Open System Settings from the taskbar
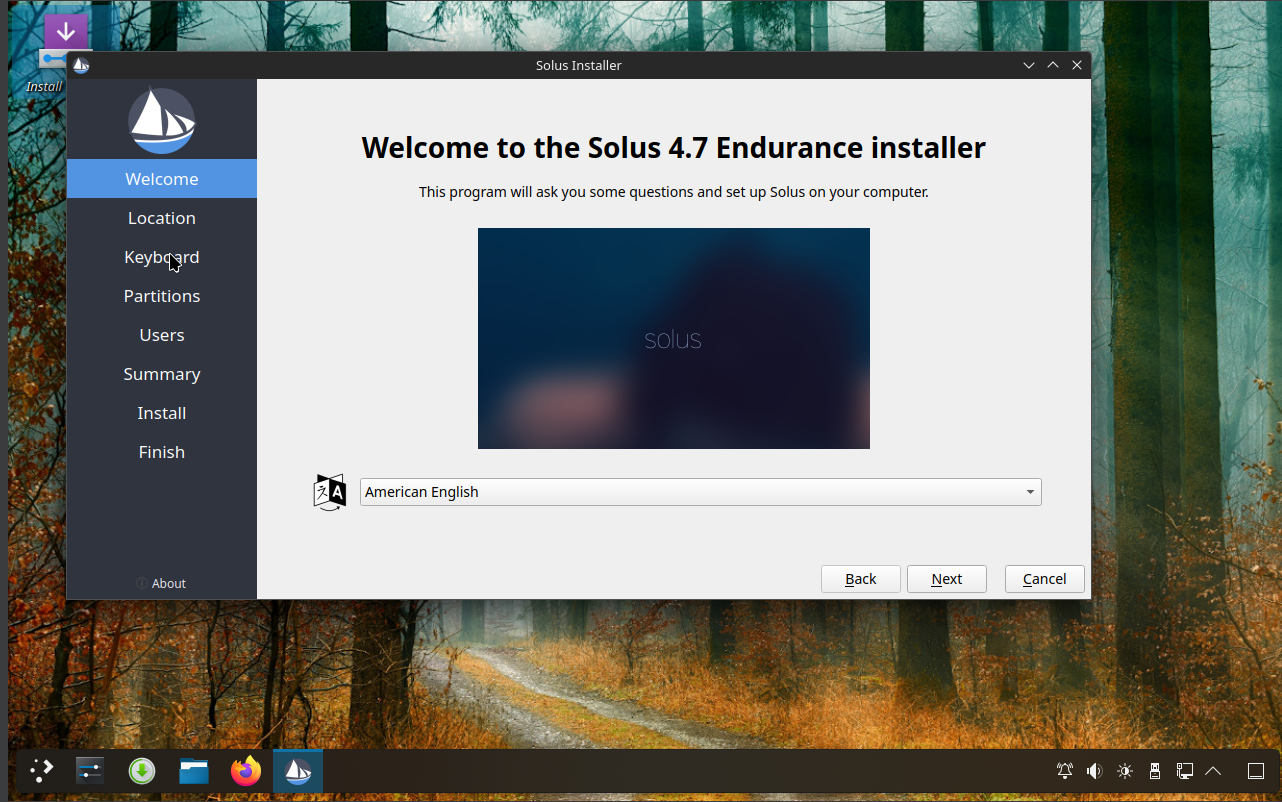1282x802 pixels. pos(90,771)
